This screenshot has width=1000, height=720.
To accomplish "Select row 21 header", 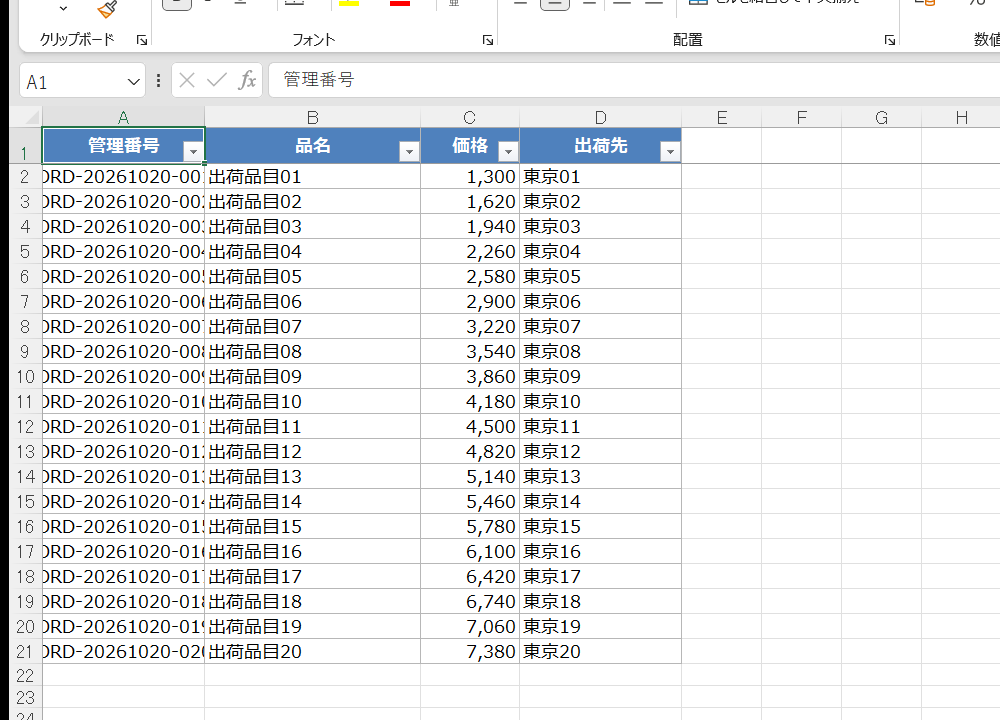I will [25, 652].
